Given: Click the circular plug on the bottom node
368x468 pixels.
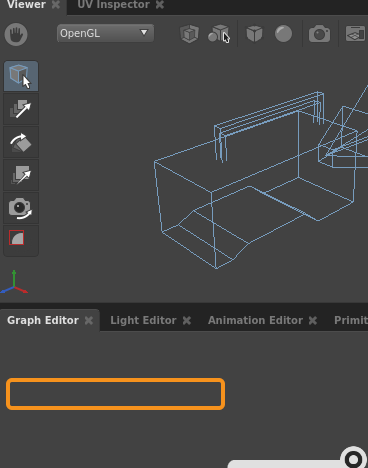Looking at the screenshot, I should [353, 459].
